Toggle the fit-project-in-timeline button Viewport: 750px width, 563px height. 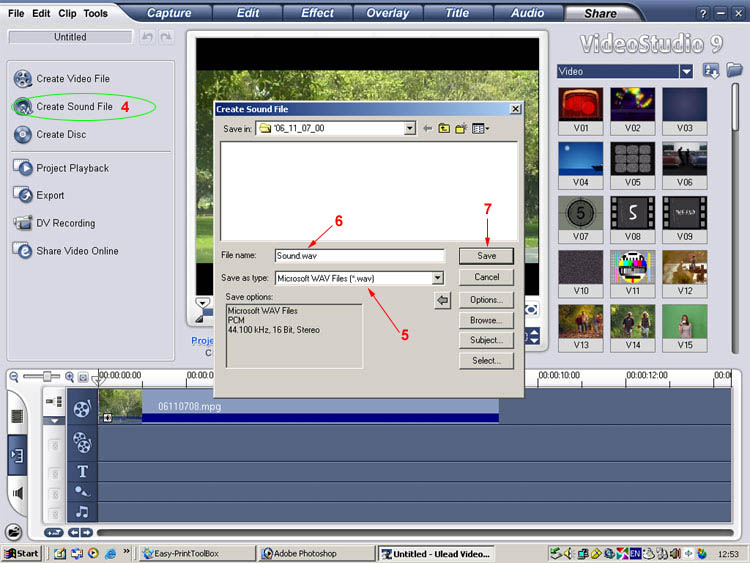[x=84, y=378]
